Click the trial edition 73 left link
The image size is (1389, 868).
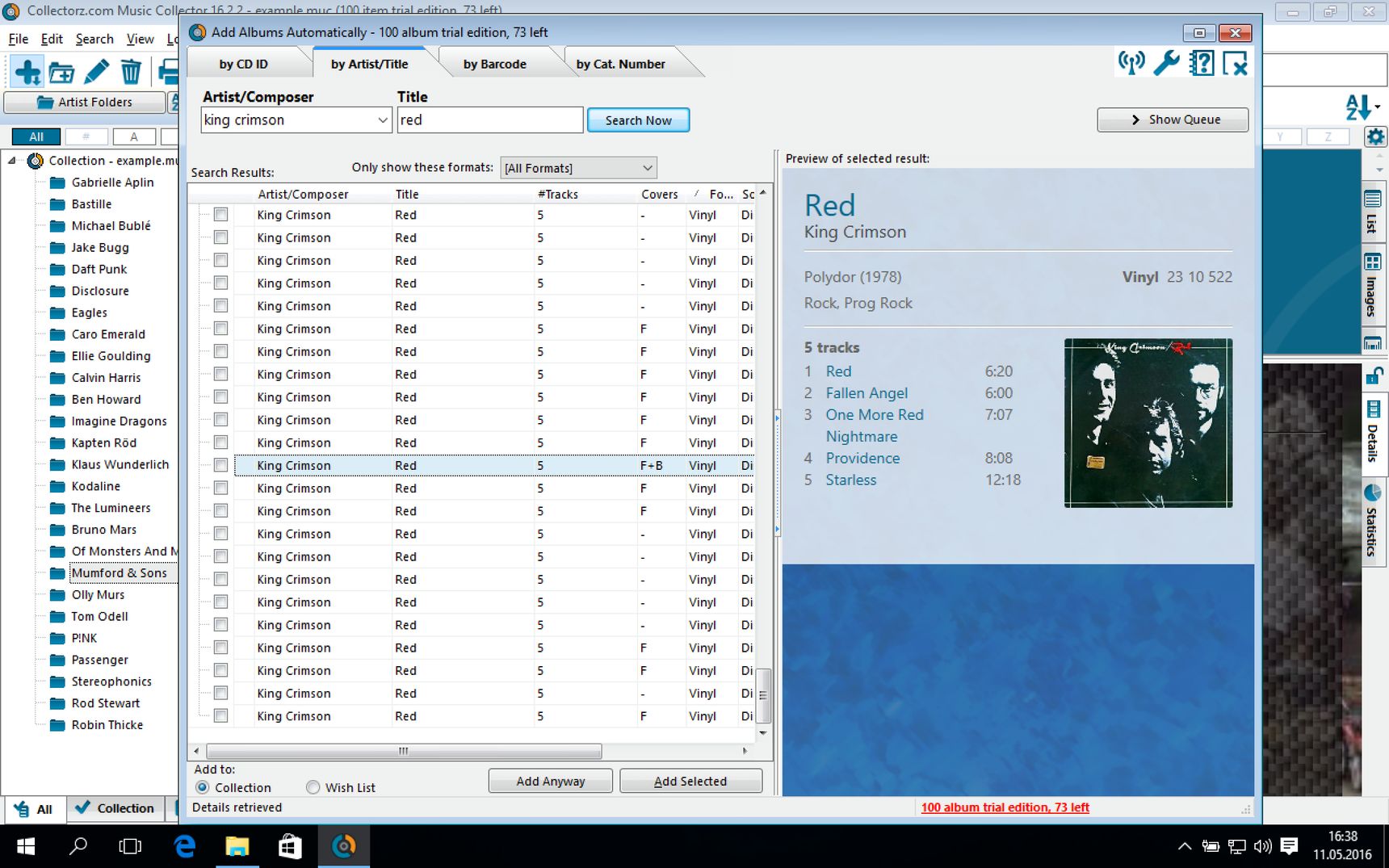(x=1005, y=807)
